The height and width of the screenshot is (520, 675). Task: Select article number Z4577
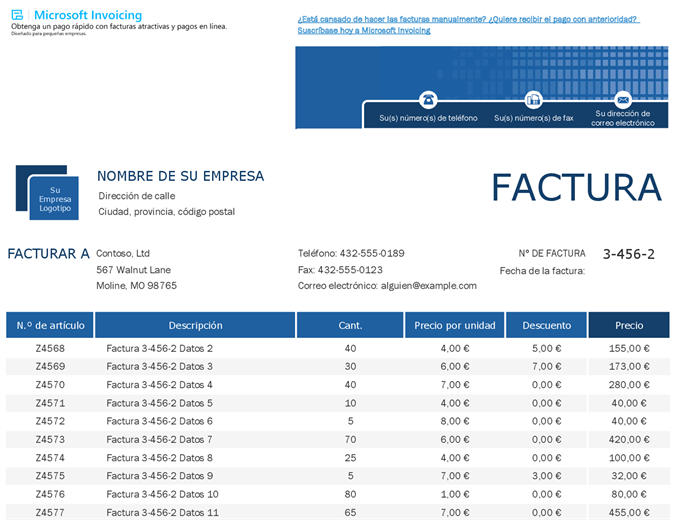[x=50, y=512]
